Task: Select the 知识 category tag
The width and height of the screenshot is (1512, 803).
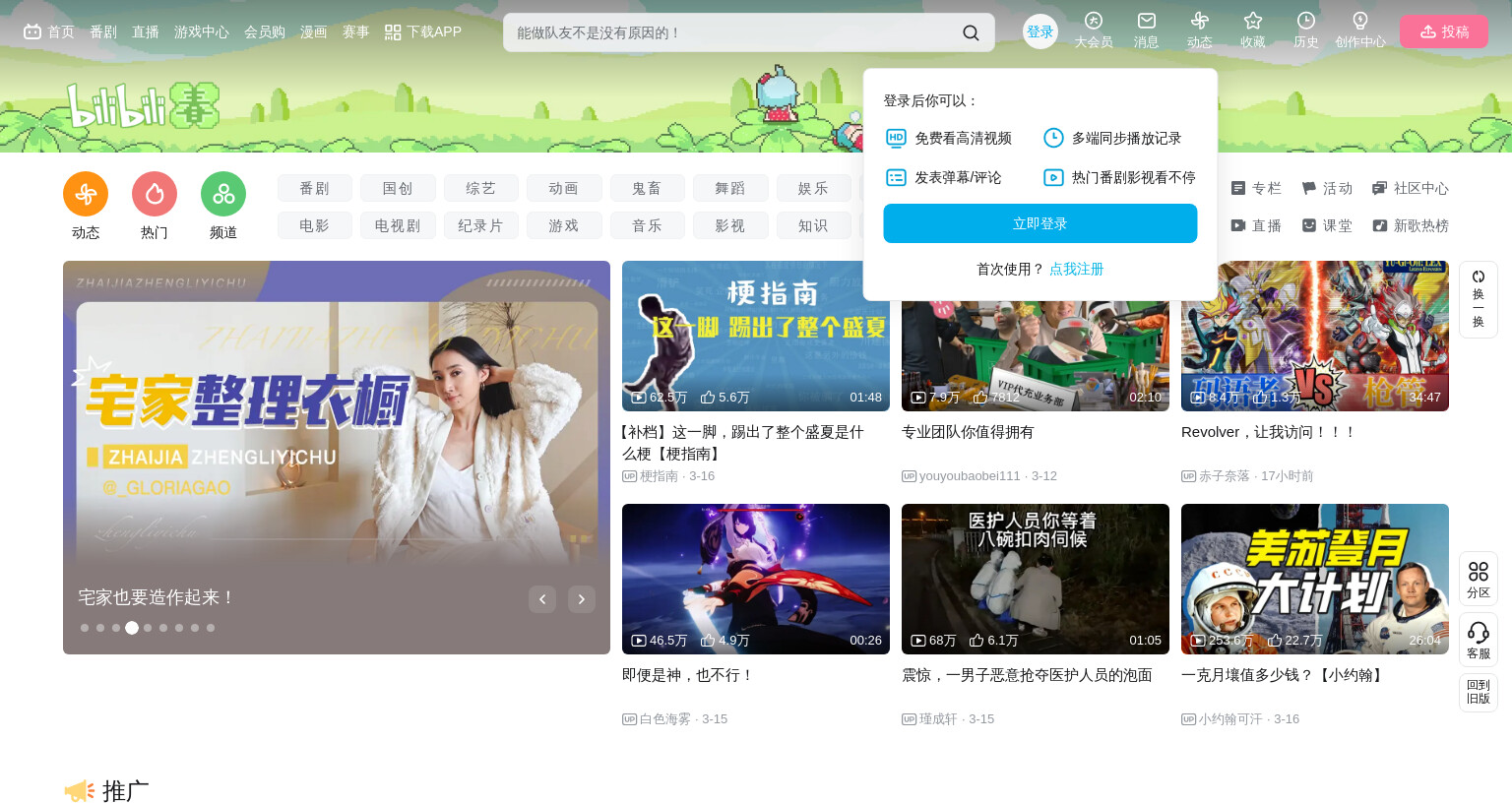Action: (814, 225)
